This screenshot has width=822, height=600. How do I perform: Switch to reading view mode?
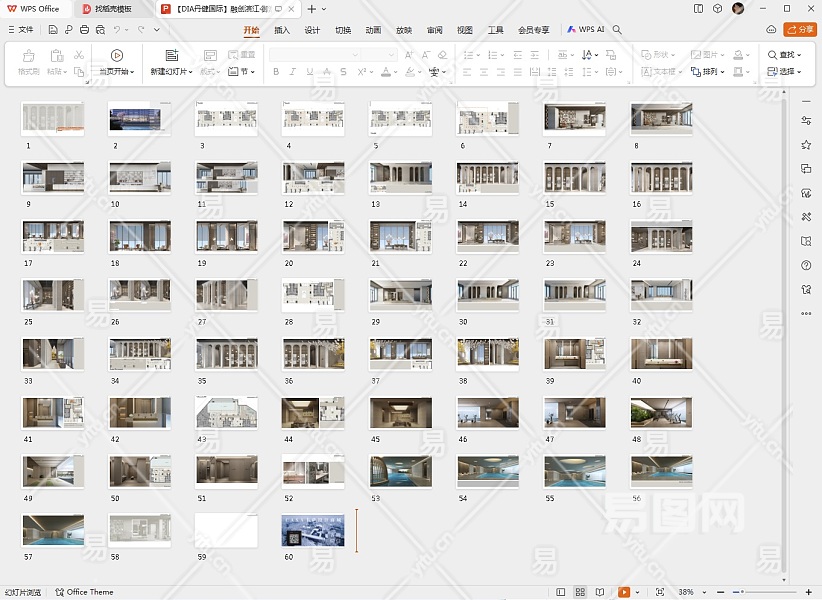coord(600,592)
